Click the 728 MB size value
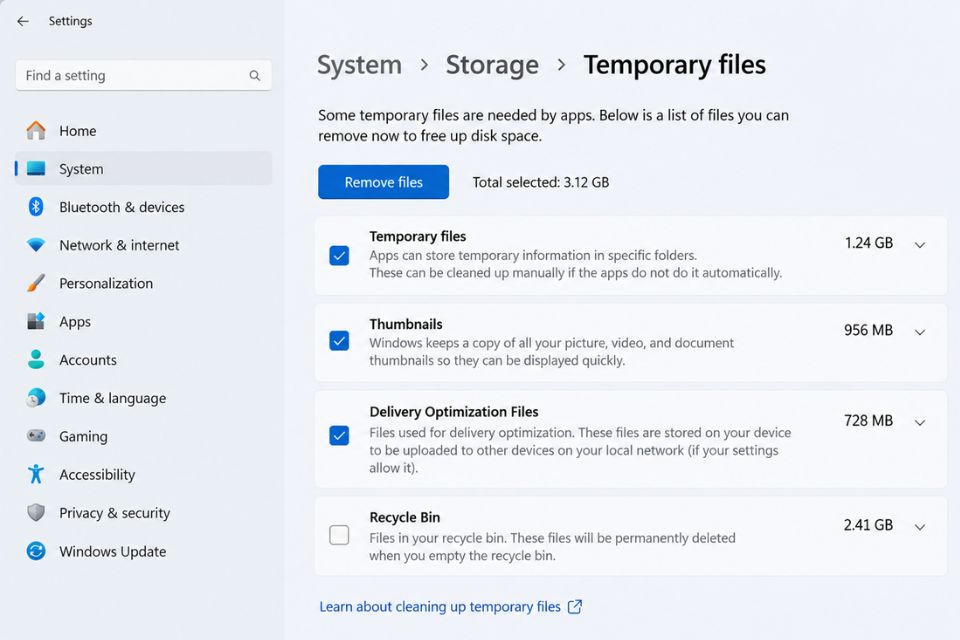Viewport: 960px width, 640px height. [x=868, y=420]
